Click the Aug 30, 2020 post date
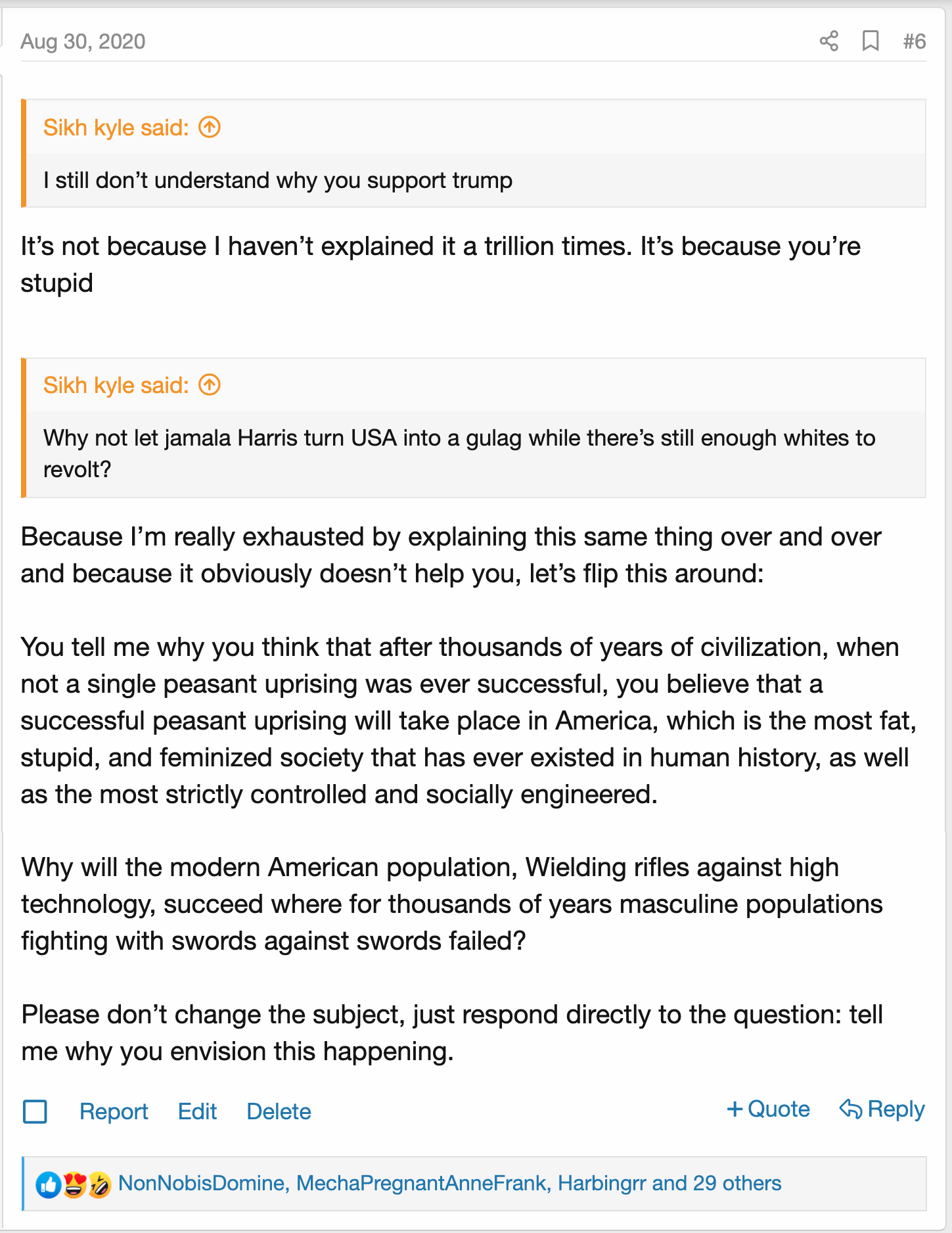The width and height of the screenshot is (952, 1233). (83, 41)
